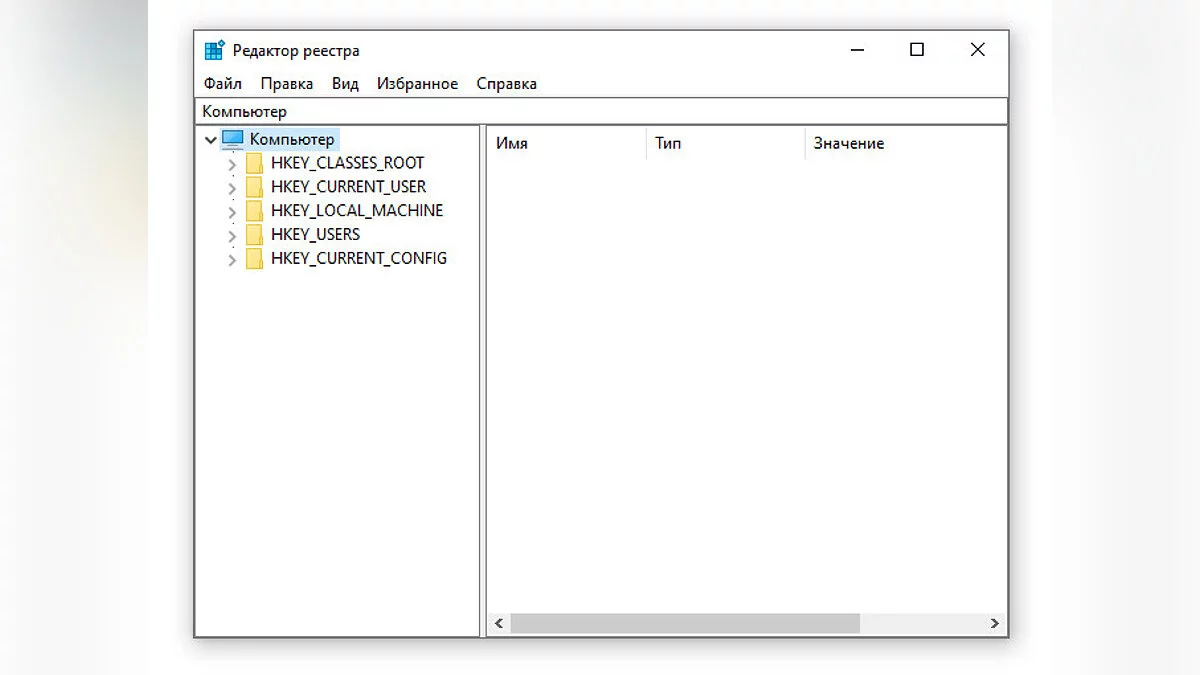This screenshot has height=675, width=1200.
Task: Click the HKEY_CLASSES_ROOT folder icon
Action: (254, 163)
